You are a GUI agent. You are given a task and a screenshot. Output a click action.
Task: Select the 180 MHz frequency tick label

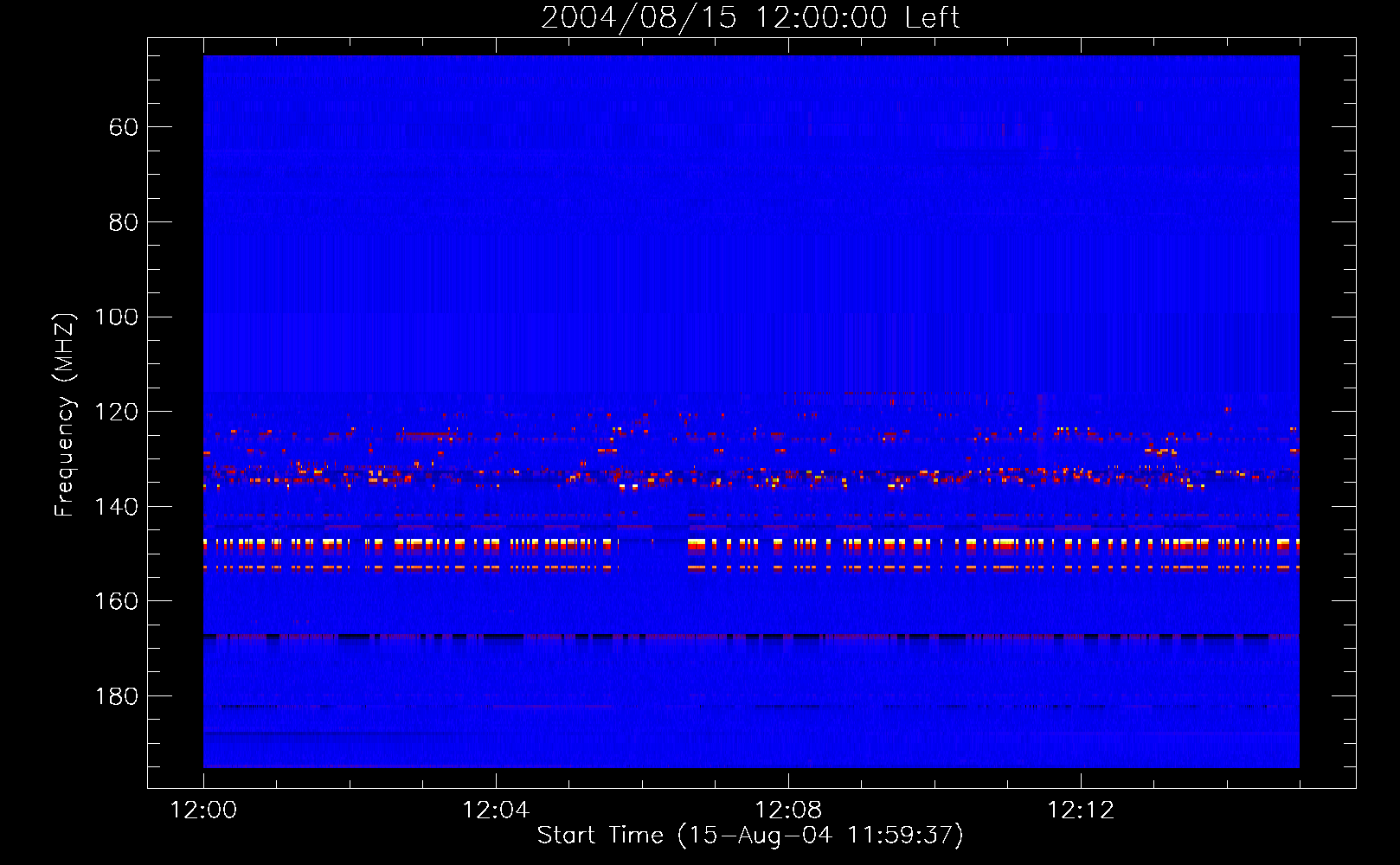116,696
